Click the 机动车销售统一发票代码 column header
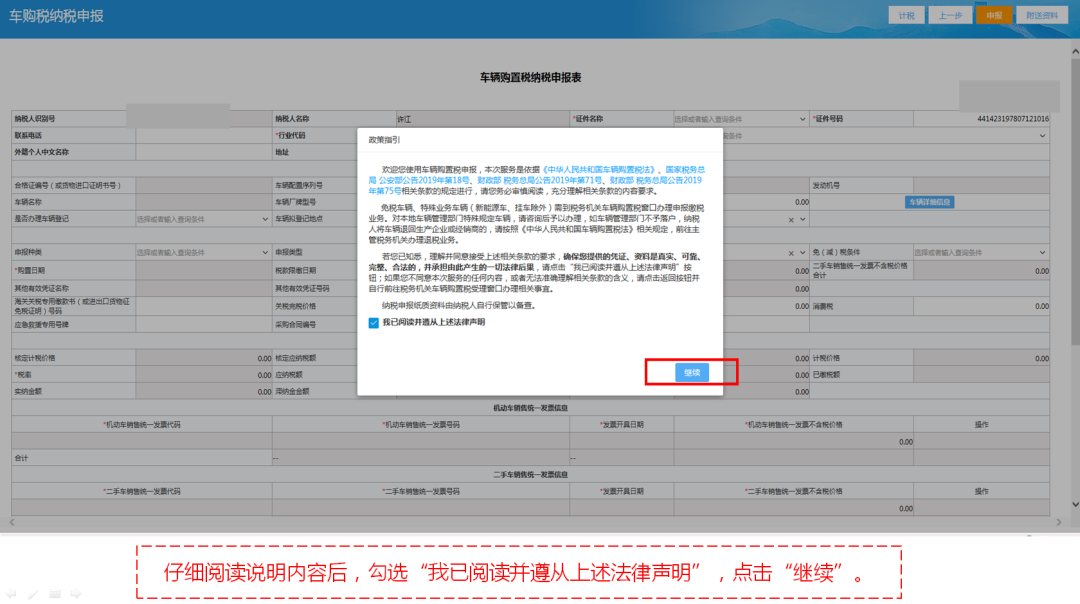This screenshot has height=604, width=1080. point(142,425)
